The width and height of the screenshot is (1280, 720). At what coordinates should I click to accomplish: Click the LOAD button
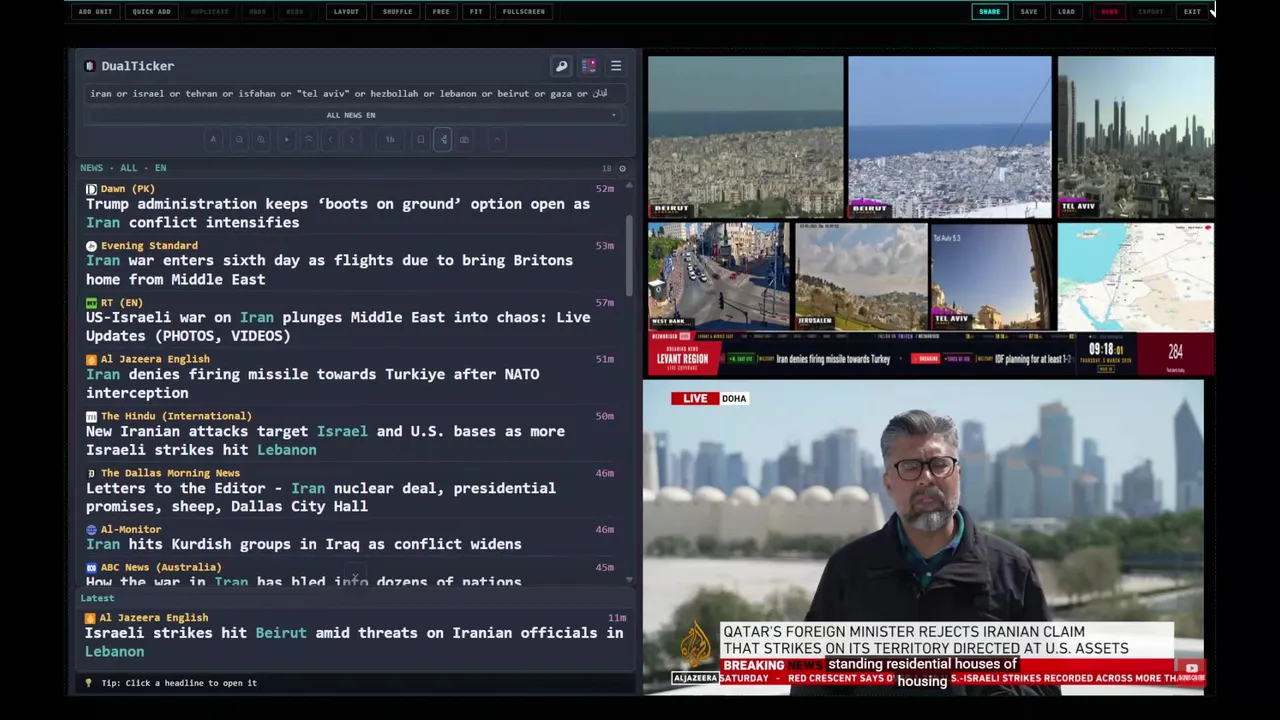click(x=1066, y=12)
